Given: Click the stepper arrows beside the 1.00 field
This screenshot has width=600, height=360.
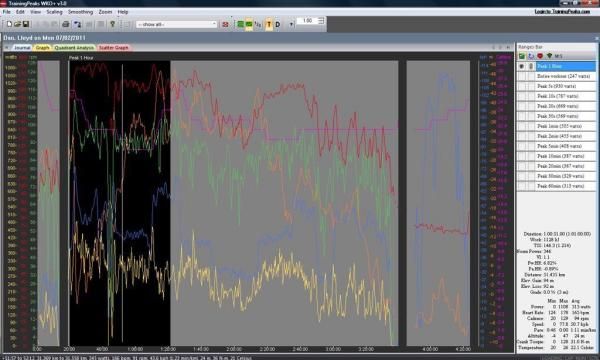Looking at the screenshot, I should [x=321, y=21].
